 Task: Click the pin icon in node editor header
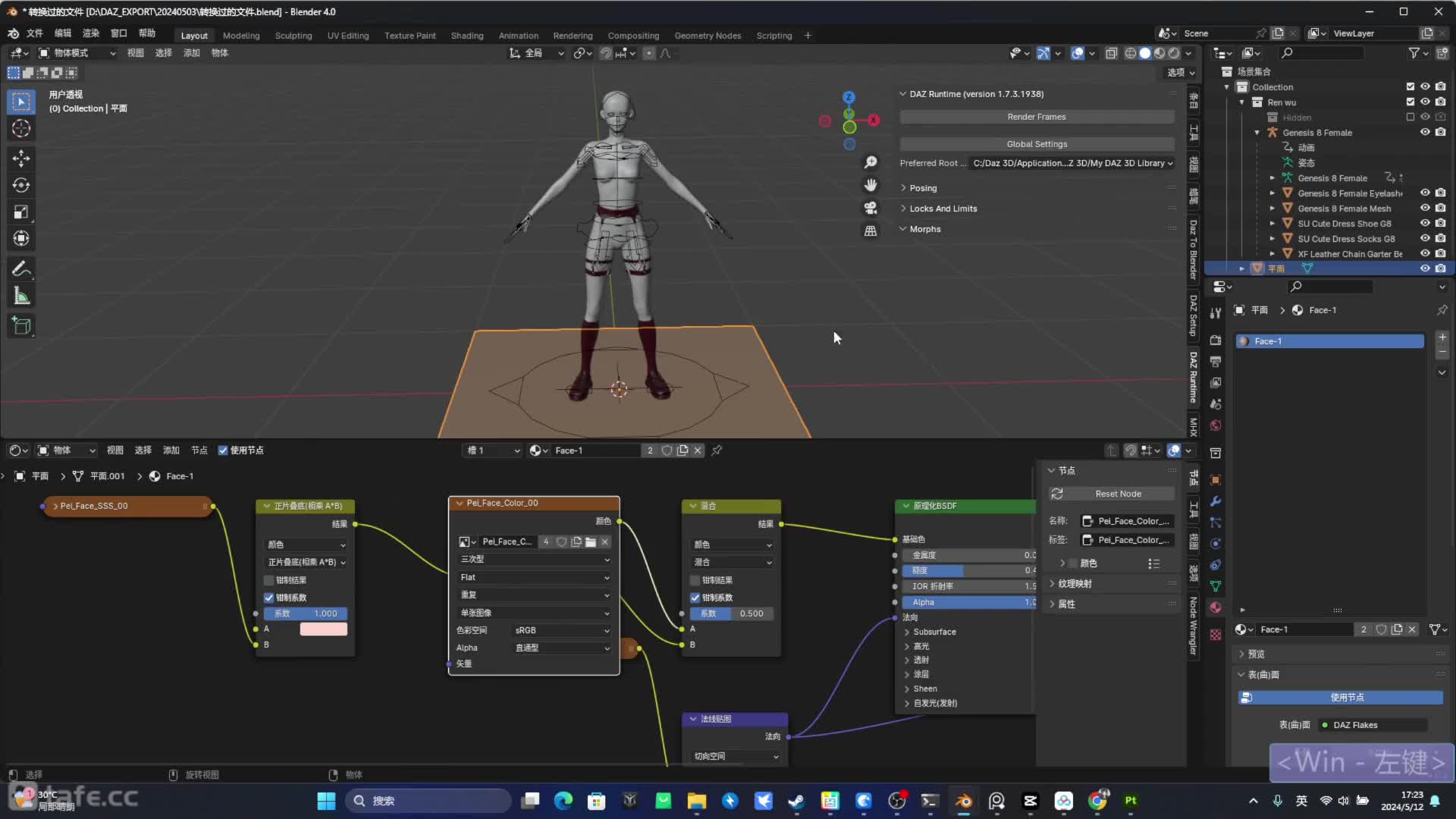click(717, 450)
